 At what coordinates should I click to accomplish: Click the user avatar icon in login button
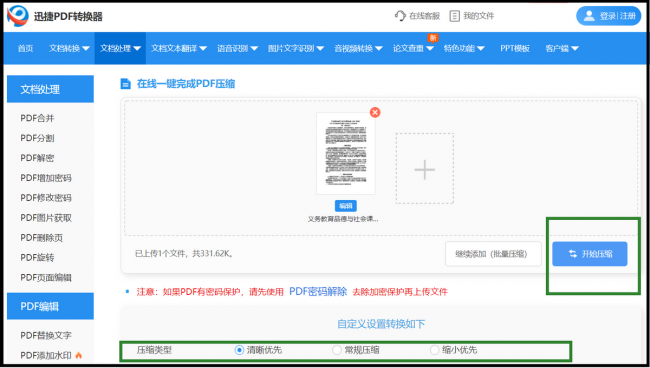(589, 16)
